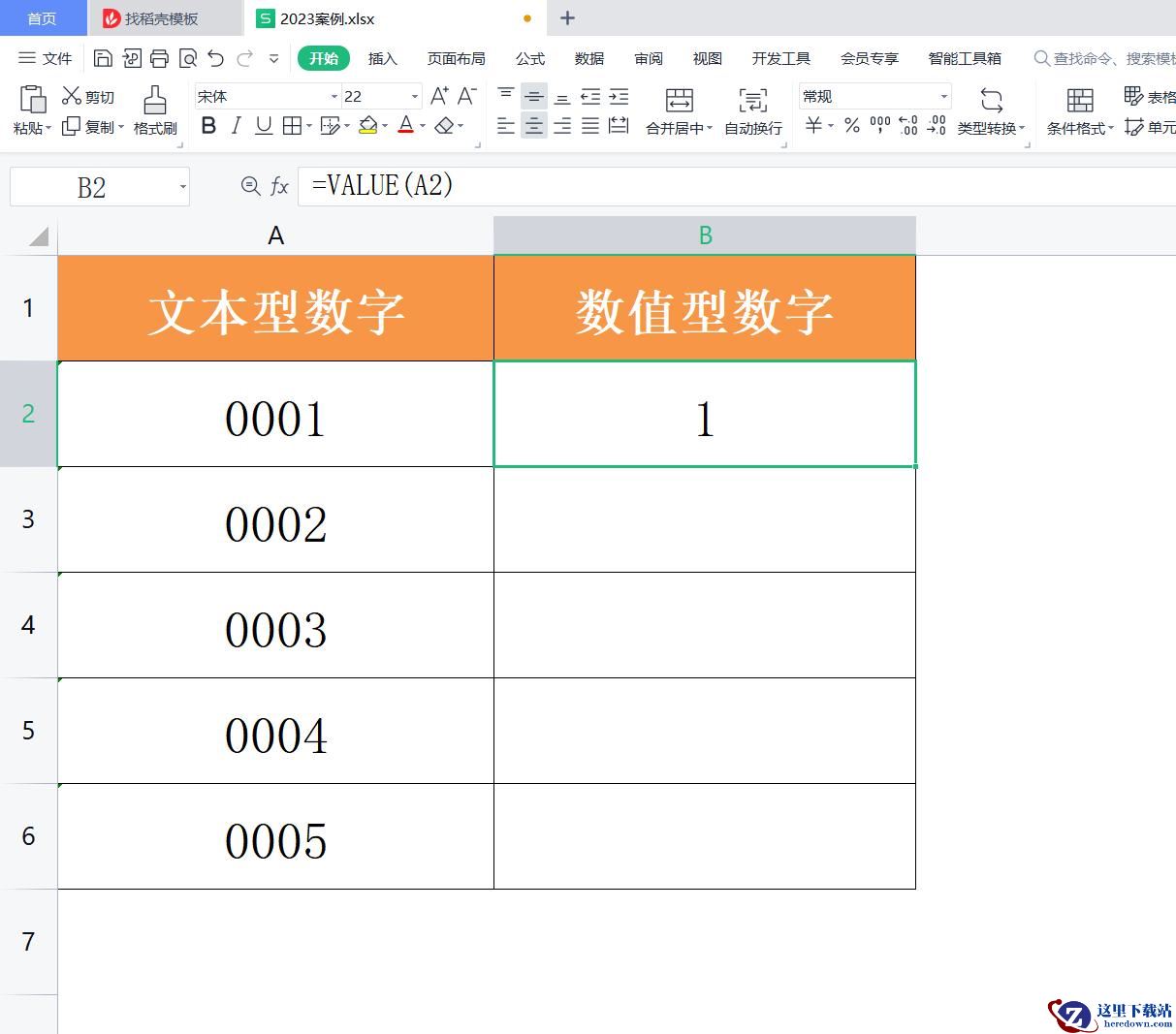Viewport: 1176px width, 1034px height.
Task: Select cell A3 containing 0002
Action: click(276, 519)
